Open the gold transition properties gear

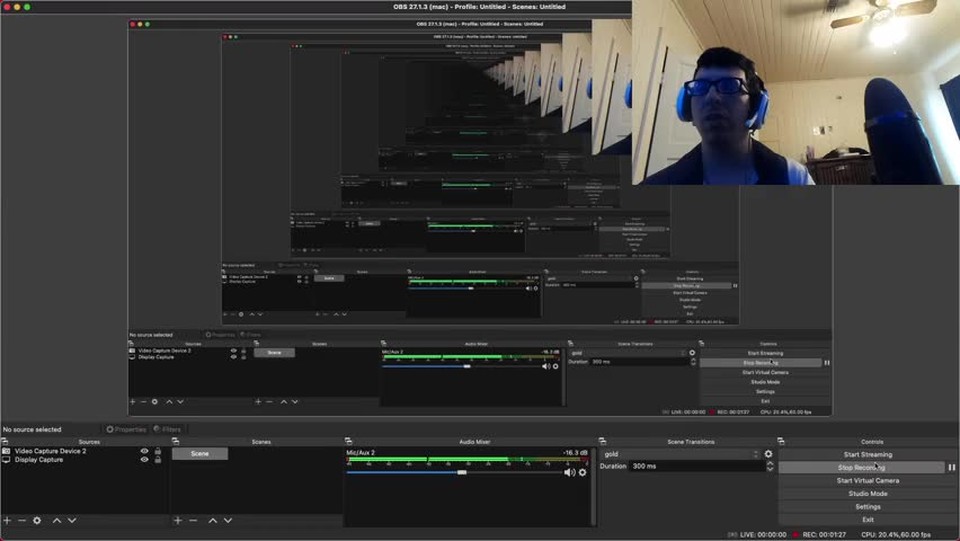[768, 454]
